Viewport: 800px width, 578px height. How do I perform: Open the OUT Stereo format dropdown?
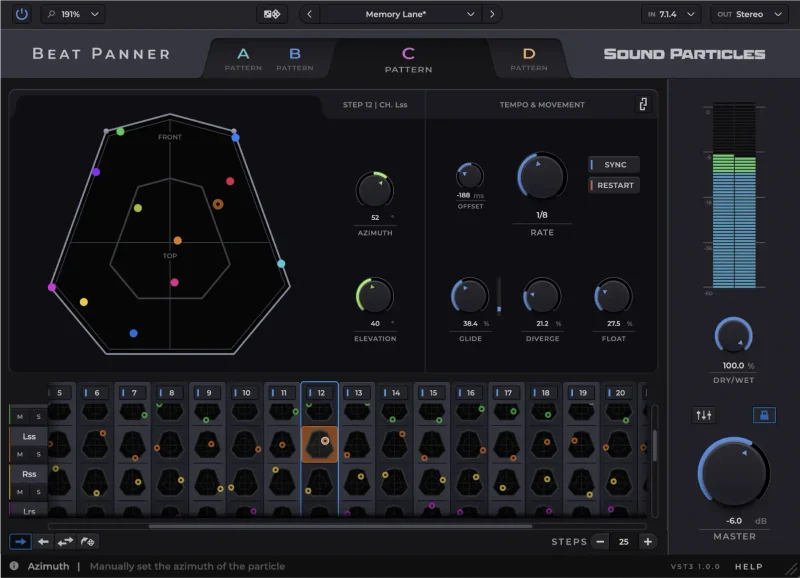pos(748,14)
